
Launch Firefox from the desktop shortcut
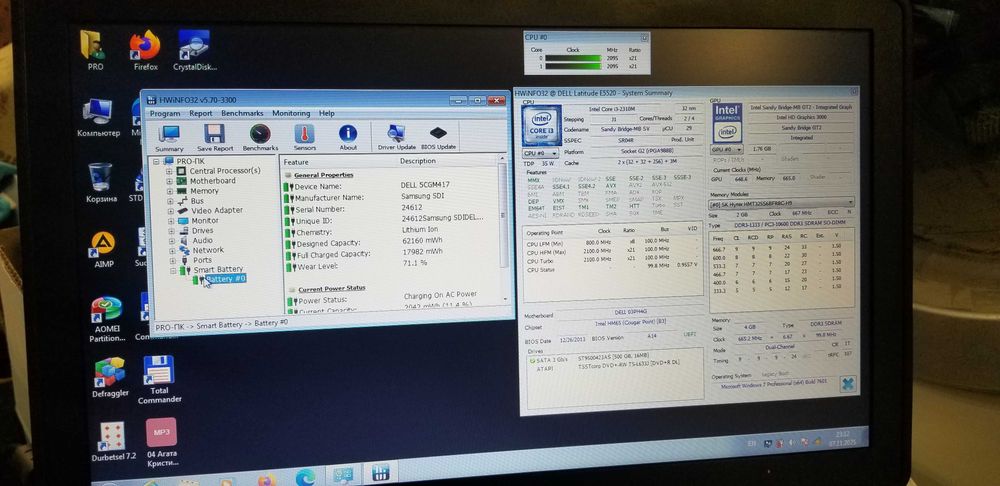tap(145, 50)
